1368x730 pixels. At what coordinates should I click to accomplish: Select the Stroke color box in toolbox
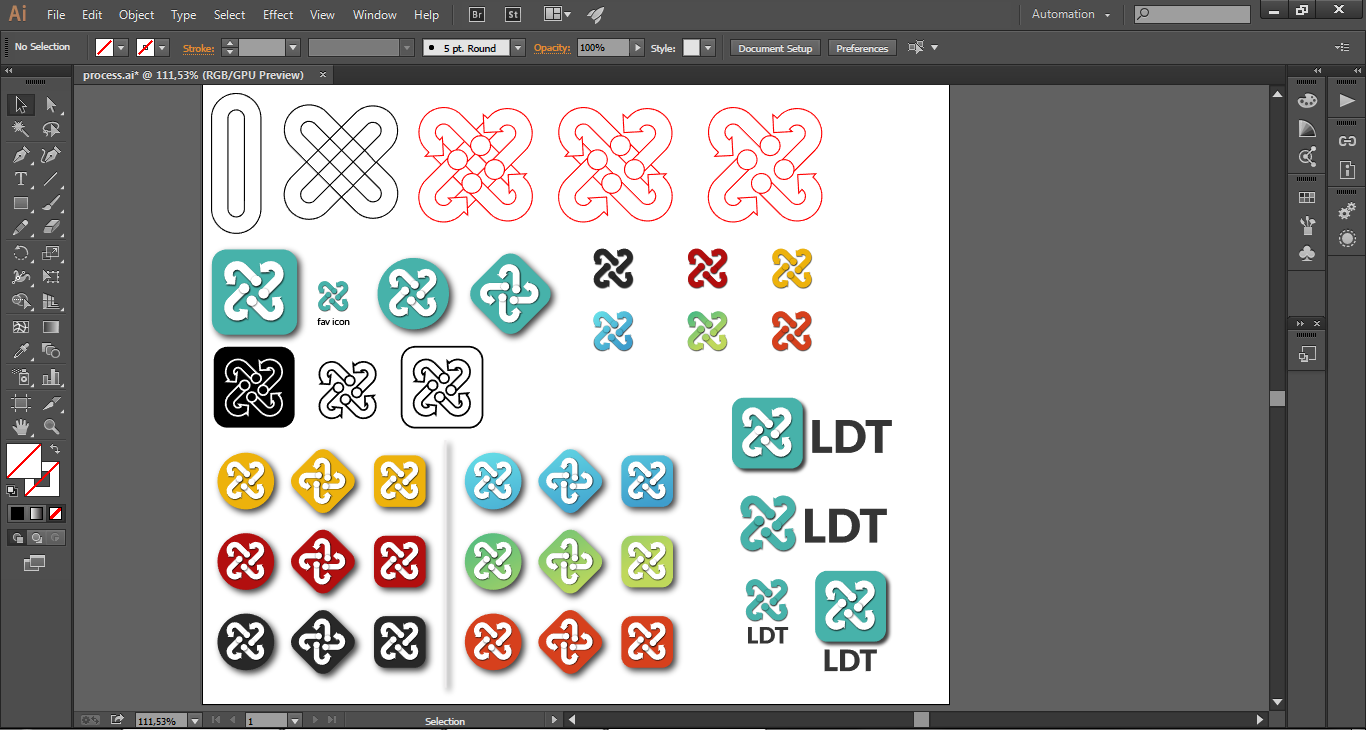(x=43, y=479)
